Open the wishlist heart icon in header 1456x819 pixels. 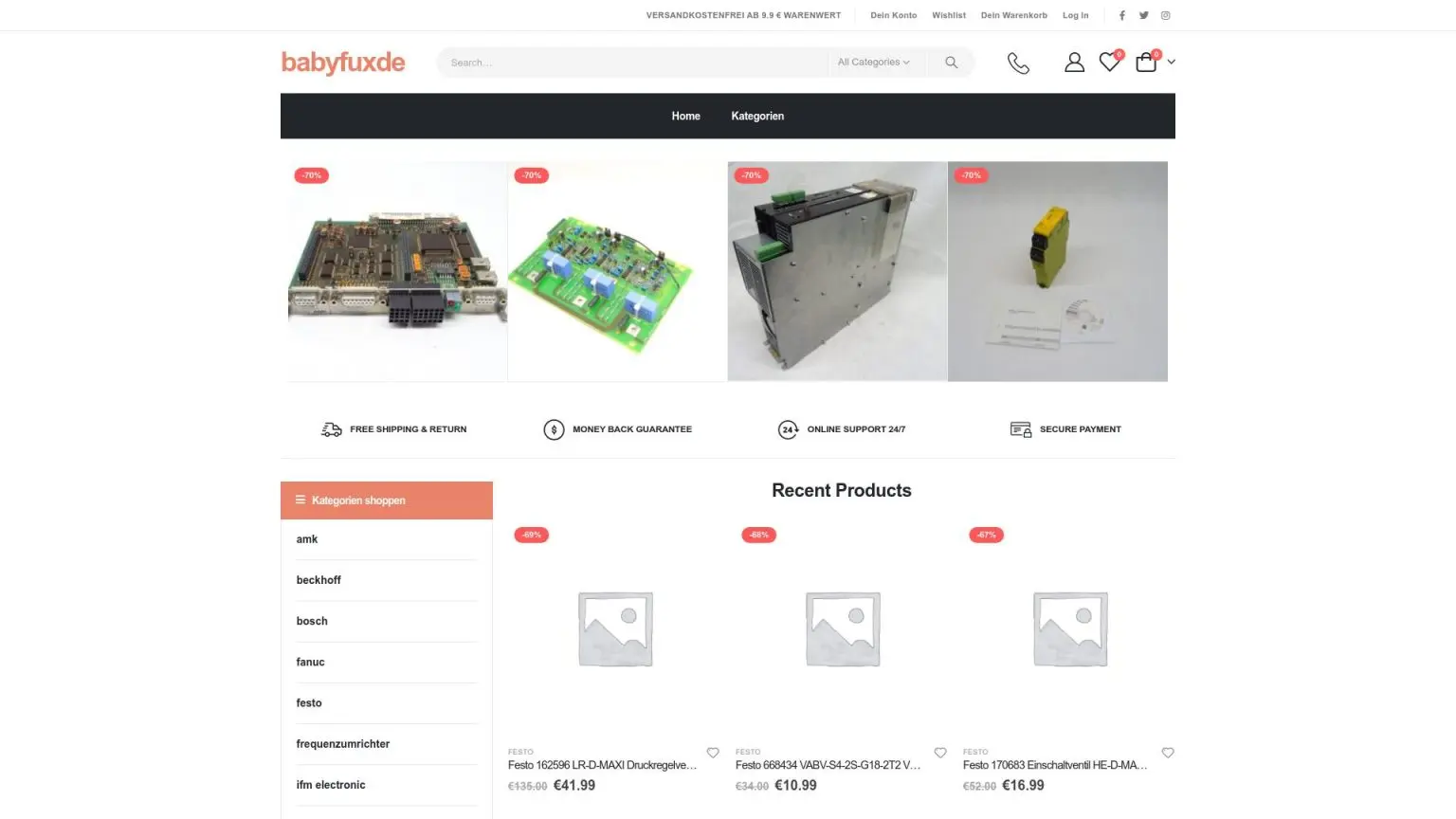click(1109, 63)
